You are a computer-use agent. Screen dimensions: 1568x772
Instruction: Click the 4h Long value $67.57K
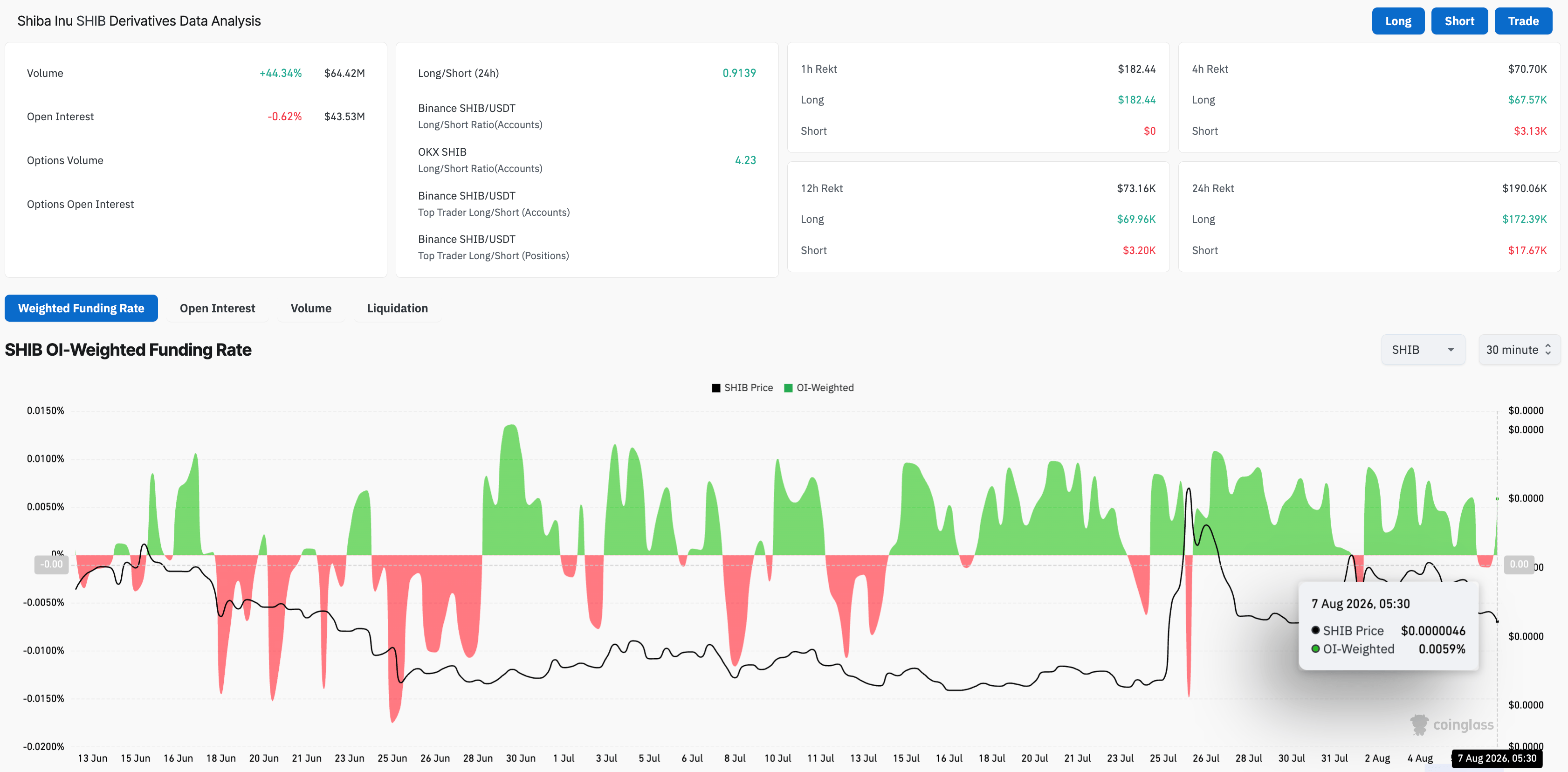pos(1527,100)
